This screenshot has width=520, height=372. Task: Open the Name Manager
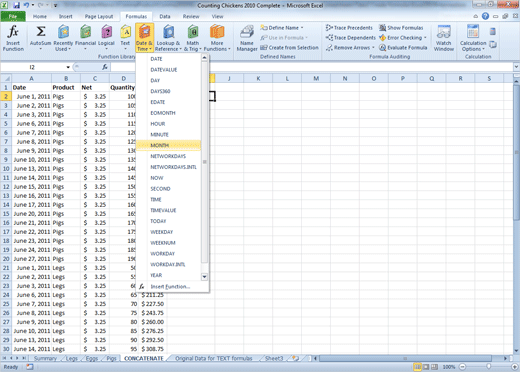(x=247, y=38)
